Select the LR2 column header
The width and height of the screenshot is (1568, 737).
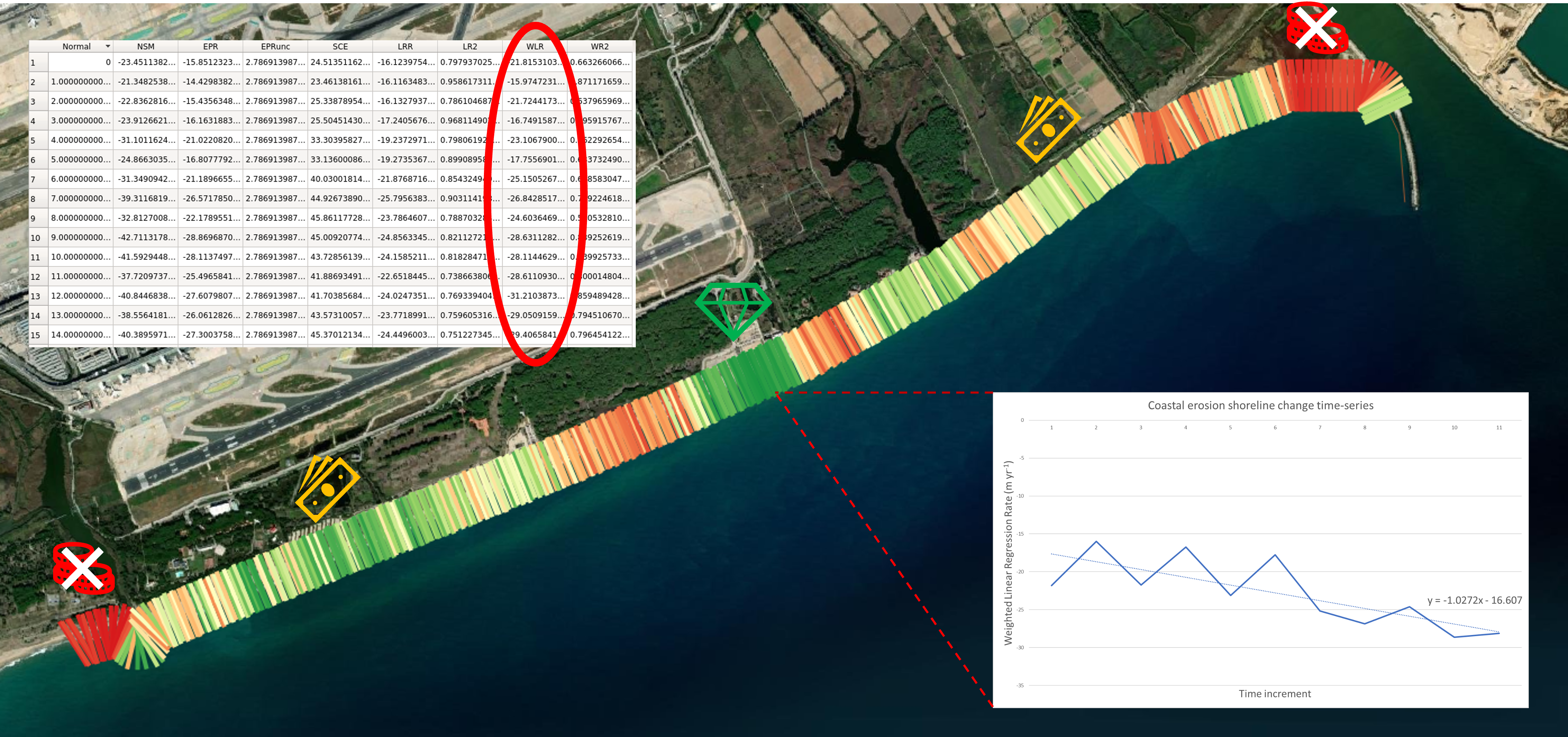(470, 46)
